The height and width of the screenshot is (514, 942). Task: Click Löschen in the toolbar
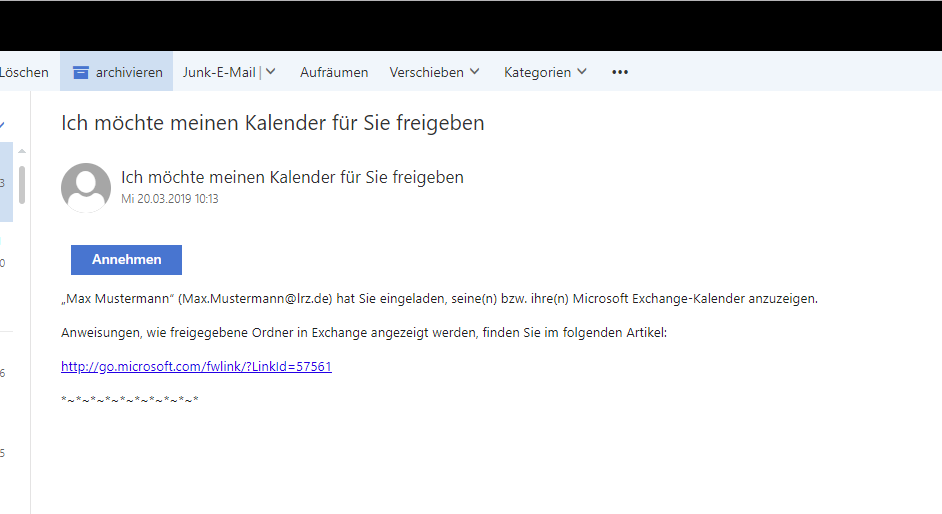click(x=24, y=72)
